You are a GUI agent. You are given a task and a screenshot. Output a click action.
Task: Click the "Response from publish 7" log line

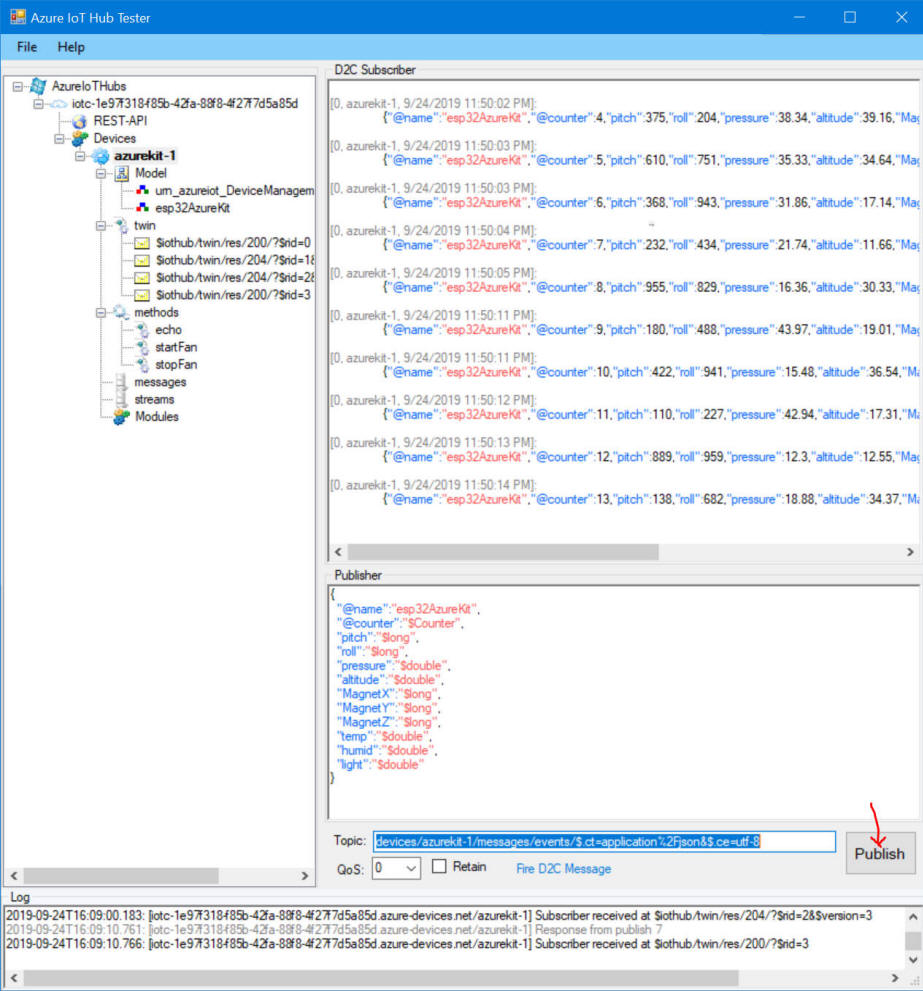pyautogui.click(x=334, y=930)
